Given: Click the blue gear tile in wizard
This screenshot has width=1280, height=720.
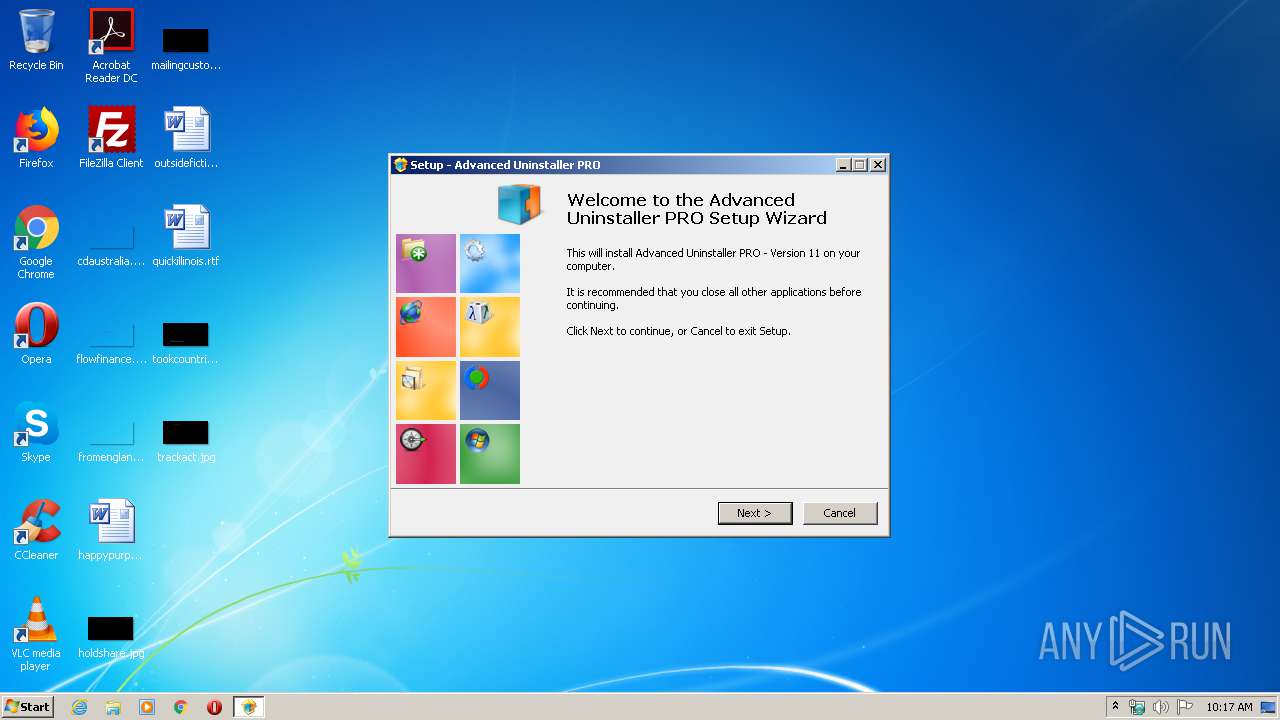Looking at the screenshot, I should click(490, 263).
